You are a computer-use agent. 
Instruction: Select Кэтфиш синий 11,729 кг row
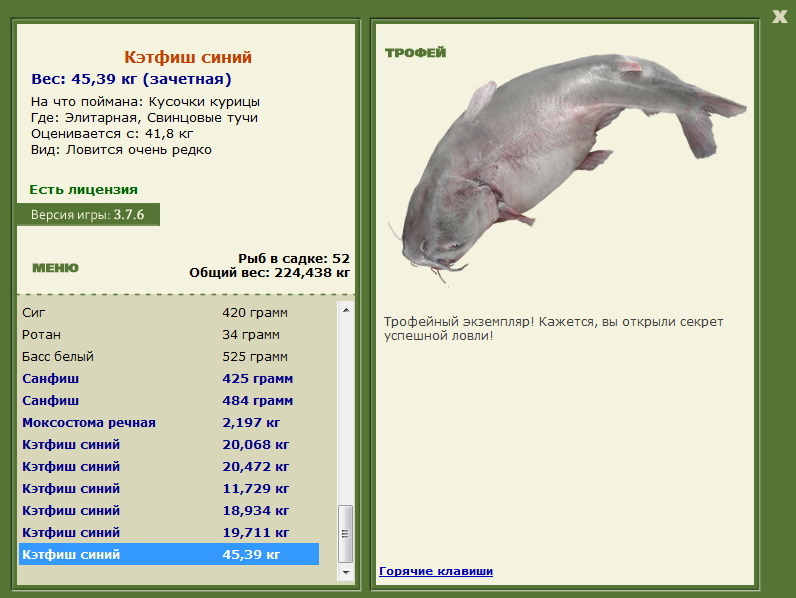point(169,488)
